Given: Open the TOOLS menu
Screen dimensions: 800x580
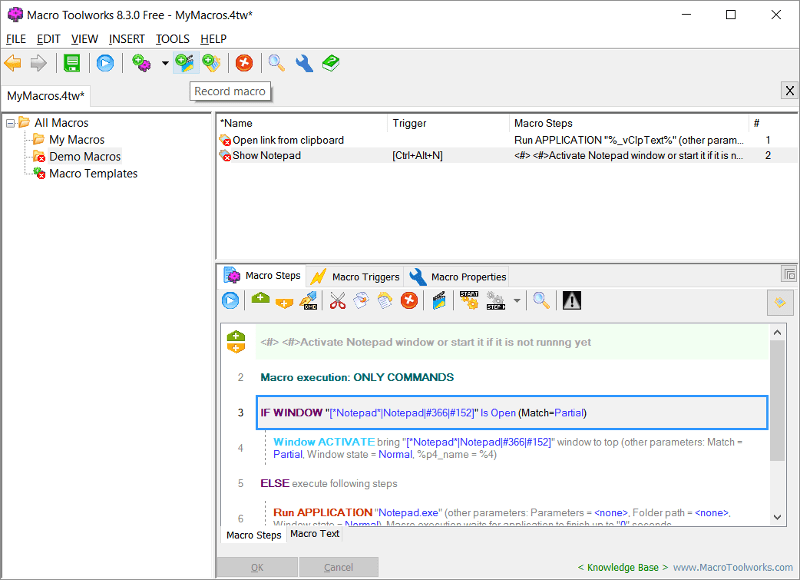Looking at the screenshot, I should coord(172,39).
